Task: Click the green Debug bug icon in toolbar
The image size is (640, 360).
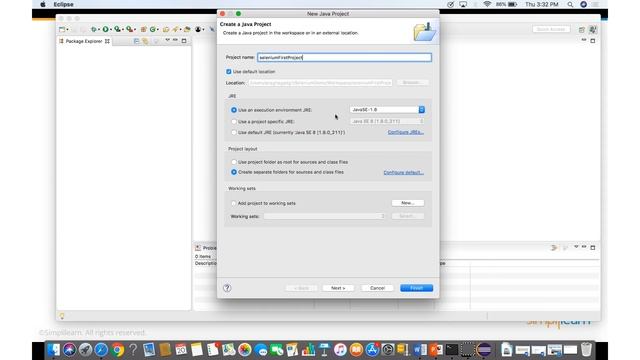Action: coord(93,29)
